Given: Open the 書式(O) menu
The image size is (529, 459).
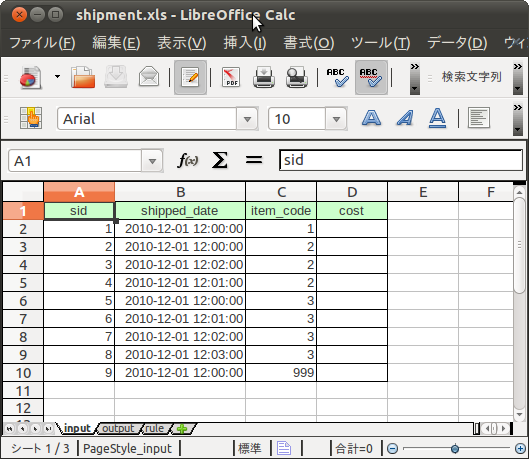Looking at the screenshot, I should coord(309,43).
